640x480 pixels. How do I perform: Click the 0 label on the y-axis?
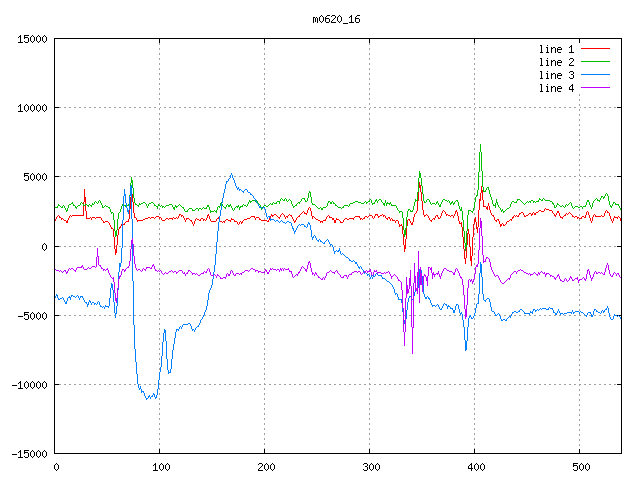pyautogui.click(x=45, y=247)
